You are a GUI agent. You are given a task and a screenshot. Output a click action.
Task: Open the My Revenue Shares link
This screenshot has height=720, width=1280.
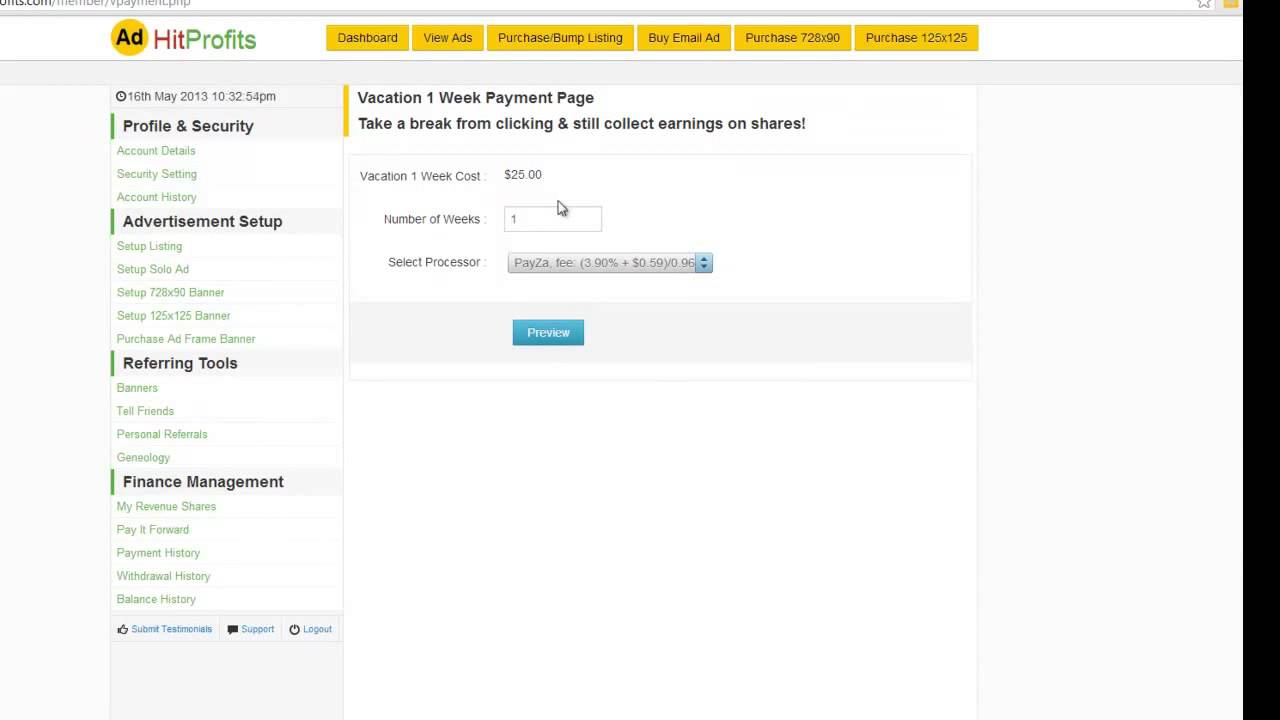coord(166,506)
